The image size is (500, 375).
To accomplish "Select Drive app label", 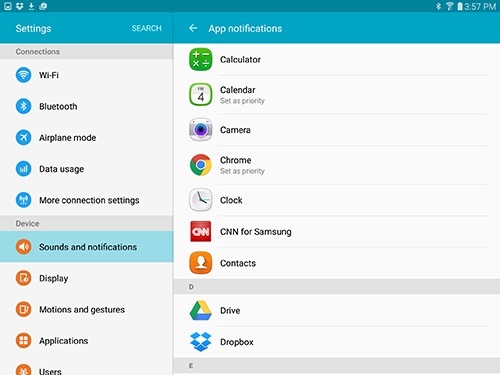I will pyautogui.click(x=230, y=311).
